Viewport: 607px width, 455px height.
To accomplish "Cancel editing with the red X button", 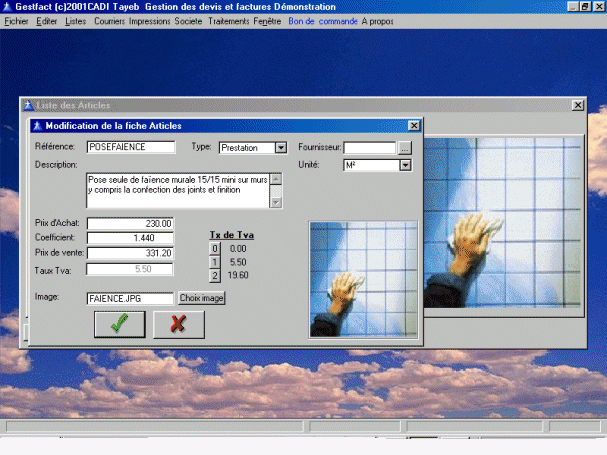I will pyautogui.click(x=178, y=324).
